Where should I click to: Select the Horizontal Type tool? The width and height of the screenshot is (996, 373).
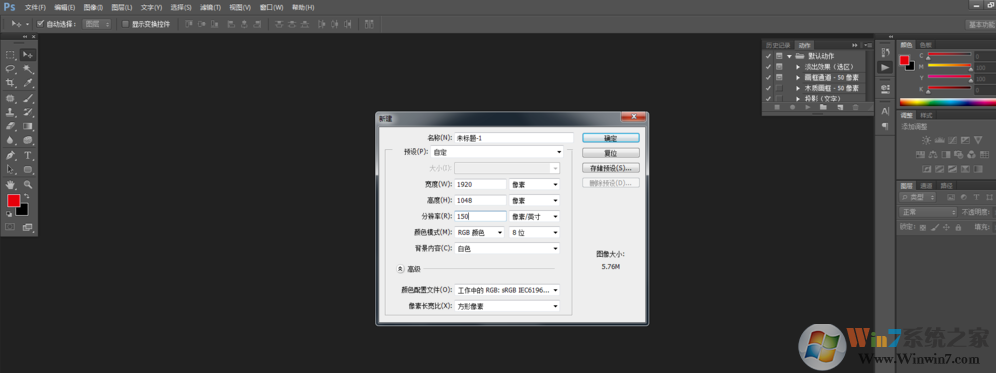click(28, 155)
